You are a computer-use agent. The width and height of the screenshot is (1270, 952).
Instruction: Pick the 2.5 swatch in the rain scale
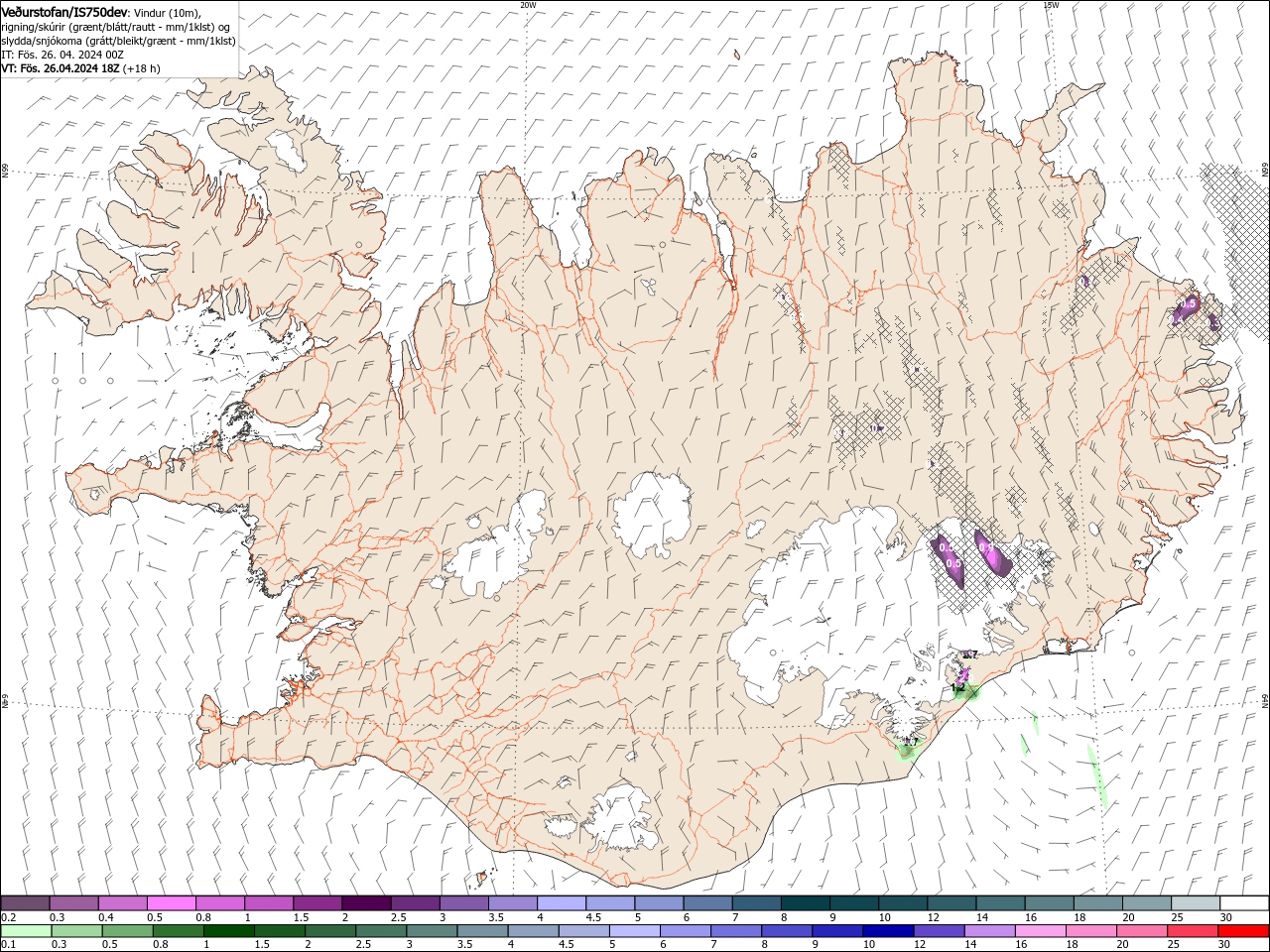pos(381,931)
